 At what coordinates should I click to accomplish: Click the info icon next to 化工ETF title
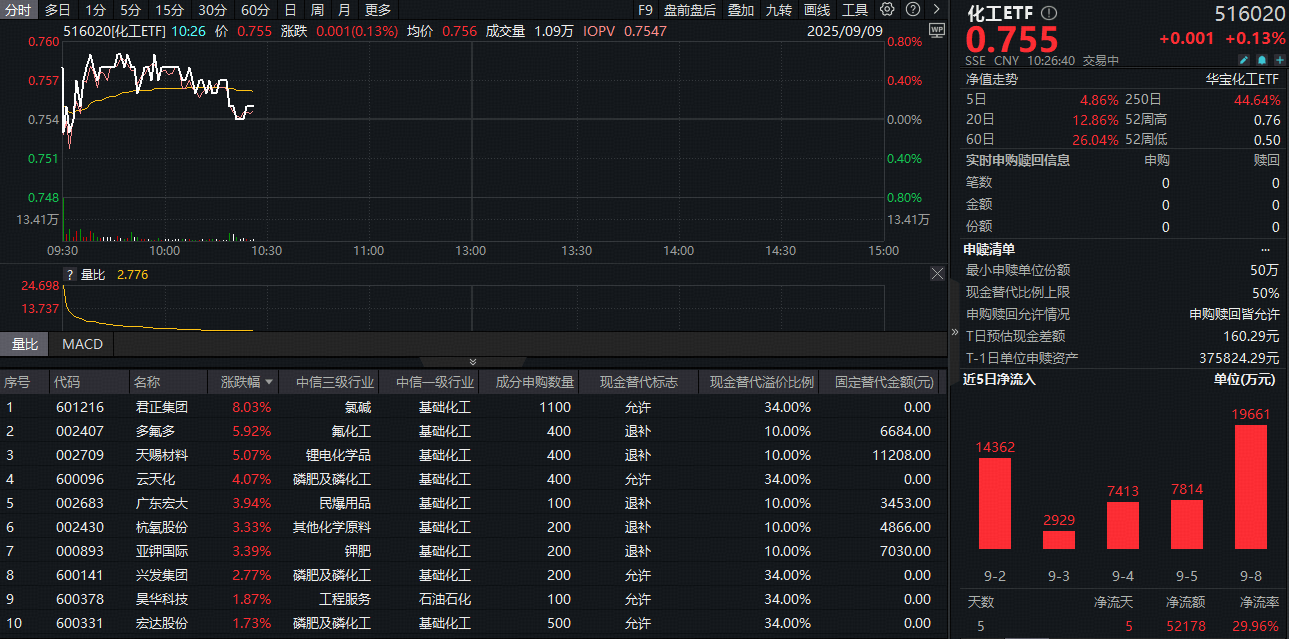[1047, 13]
